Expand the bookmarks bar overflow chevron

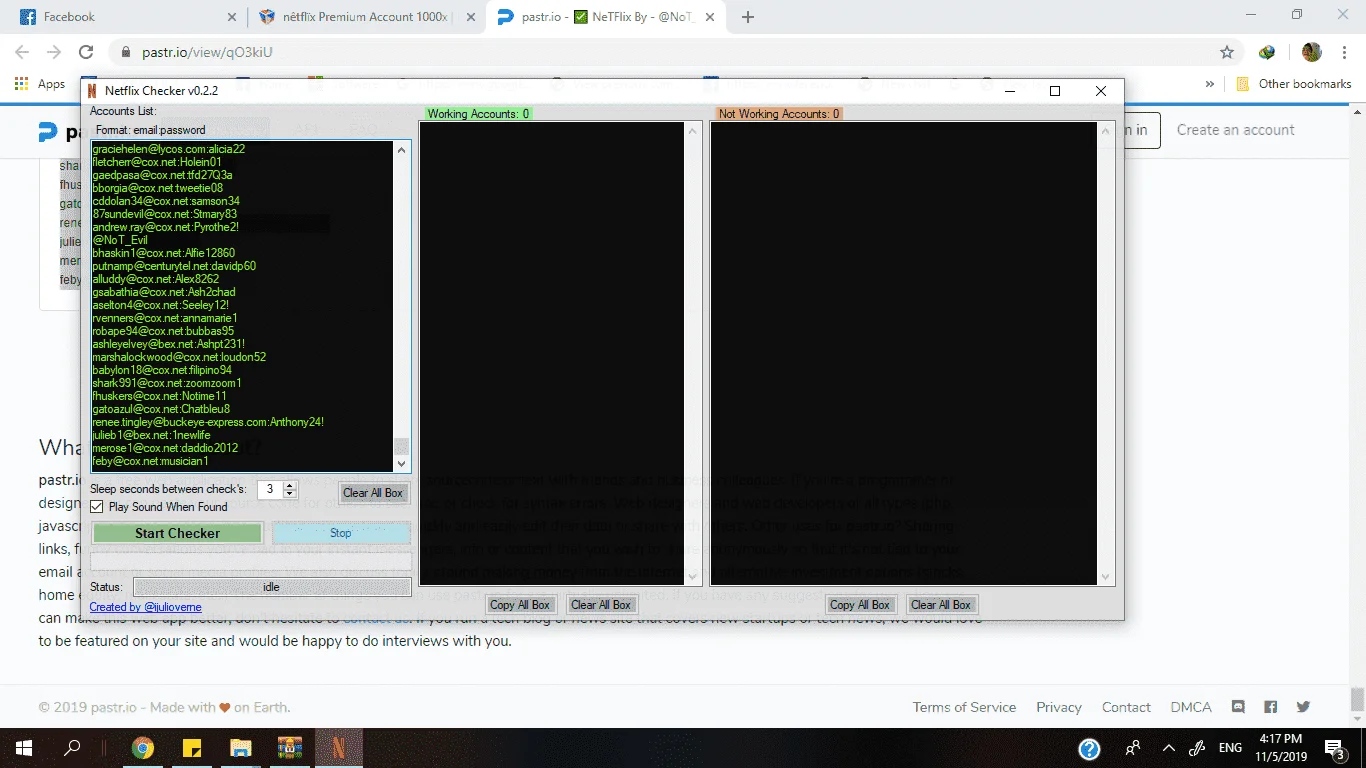(1210, 84)
